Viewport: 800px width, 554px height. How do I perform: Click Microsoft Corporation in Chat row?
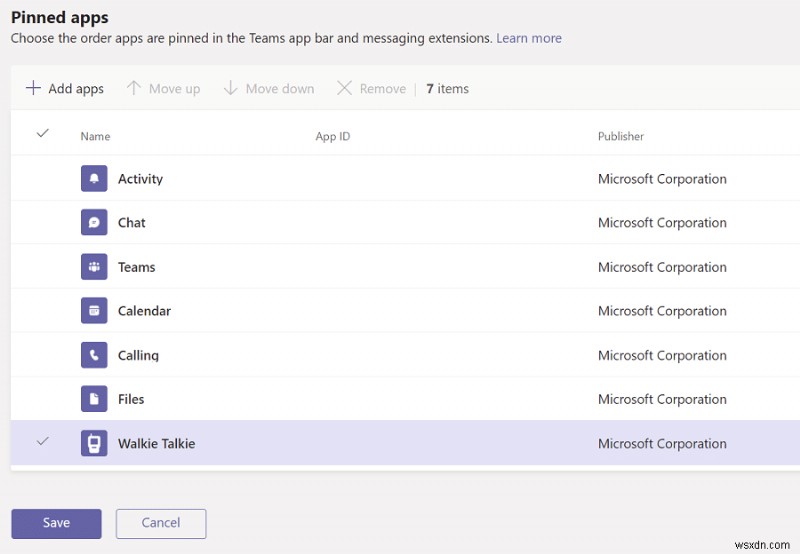[x=662, y=223]
